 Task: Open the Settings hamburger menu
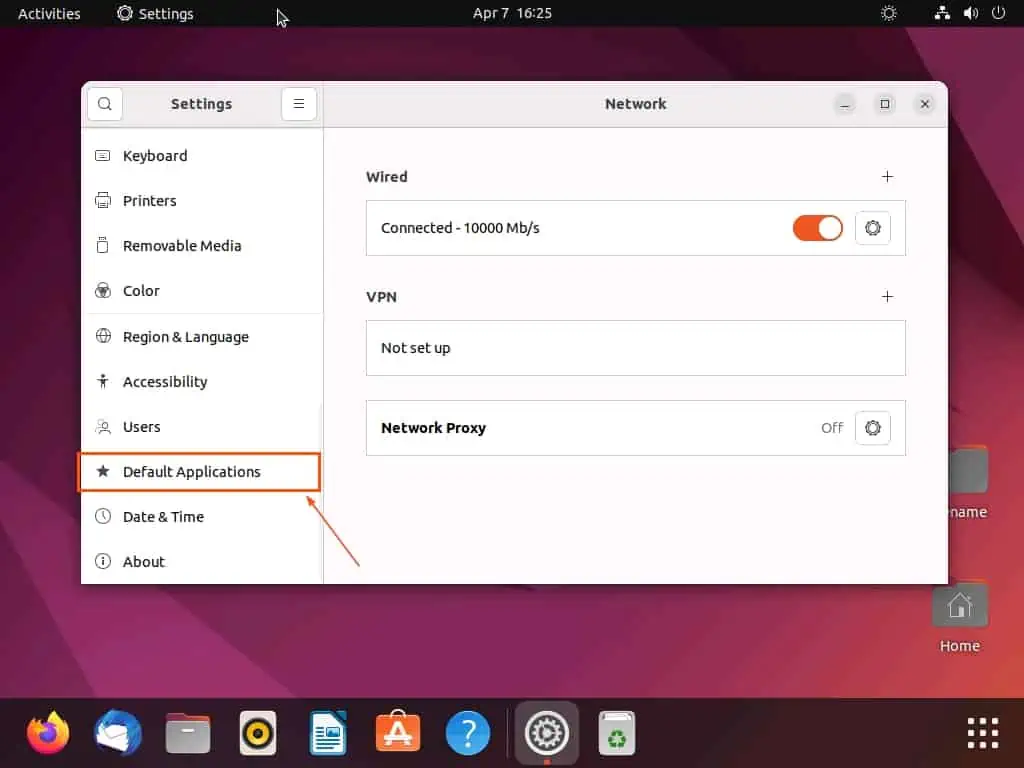click(299, 104)
